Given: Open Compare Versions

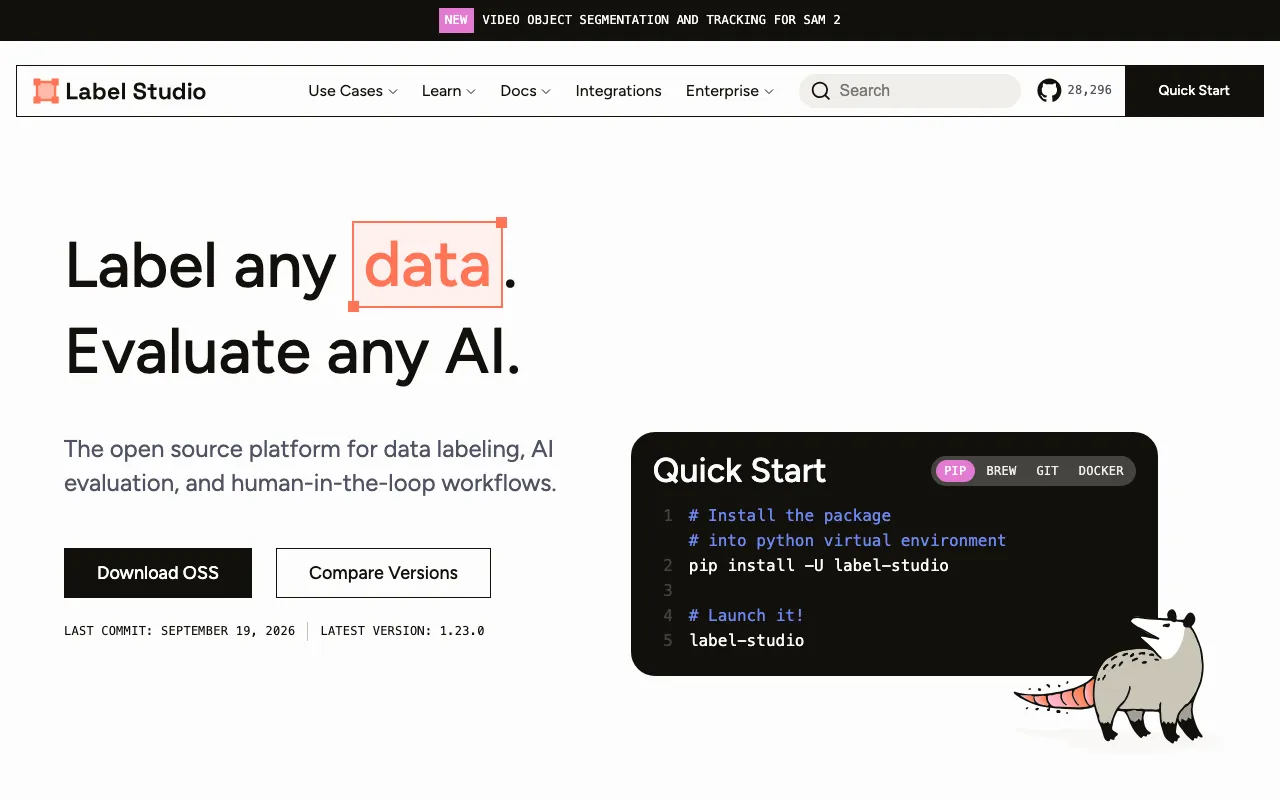Looking at the screenshot, I should click(383, 573).
